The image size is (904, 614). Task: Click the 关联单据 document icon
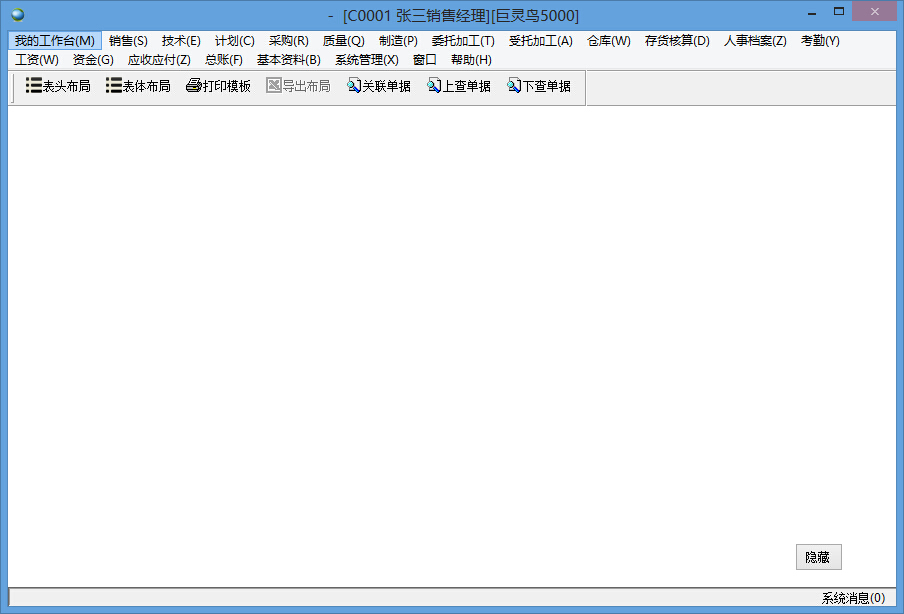354,86
